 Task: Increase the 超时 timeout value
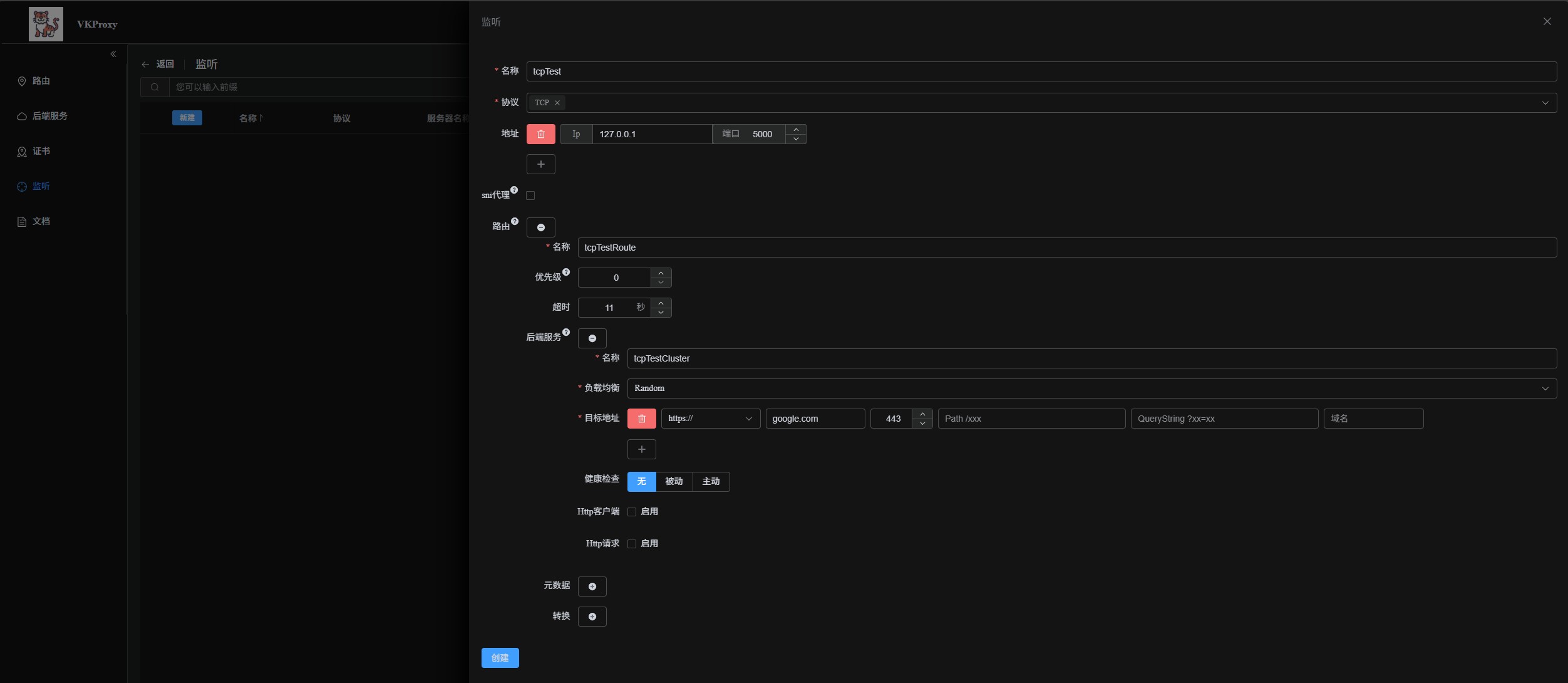tap(661, 303)
